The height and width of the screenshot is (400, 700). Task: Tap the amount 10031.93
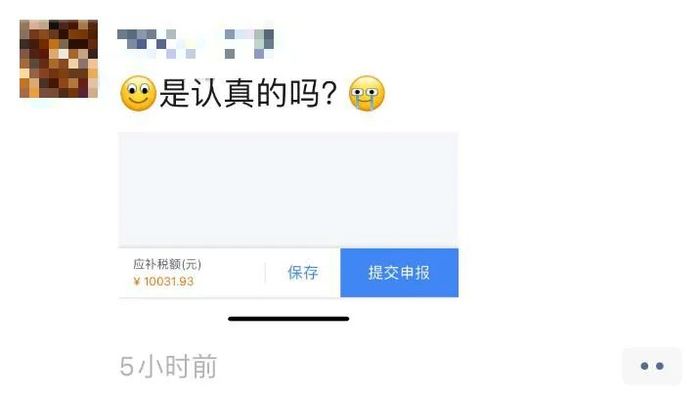pos(169,281)
